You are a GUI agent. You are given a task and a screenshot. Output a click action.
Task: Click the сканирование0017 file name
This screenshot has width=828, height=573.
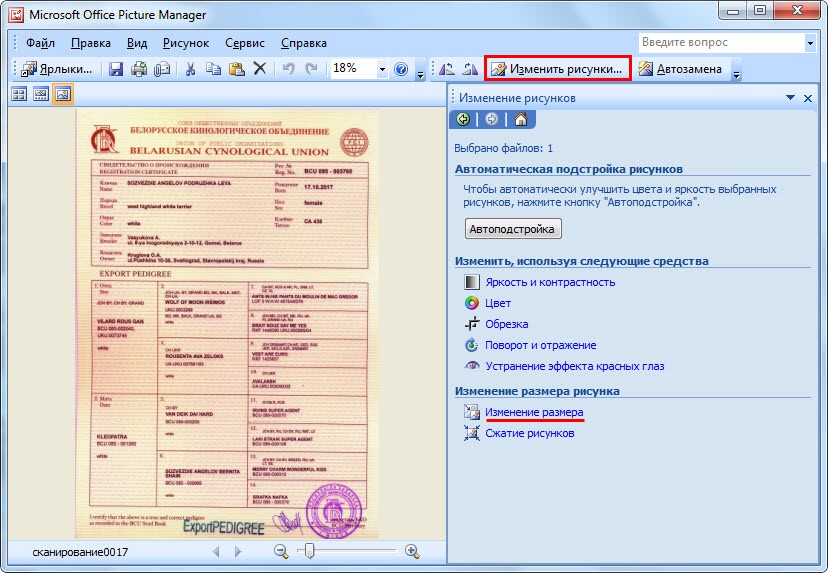click(80, 552)
